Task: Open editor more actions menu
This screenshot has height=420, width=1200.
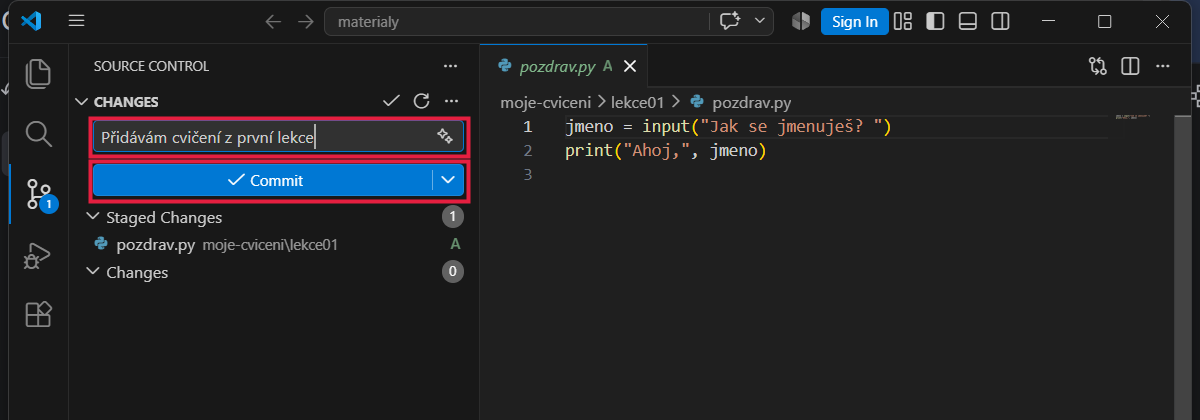Action: pyautogui.click(x=1162, y=66)
